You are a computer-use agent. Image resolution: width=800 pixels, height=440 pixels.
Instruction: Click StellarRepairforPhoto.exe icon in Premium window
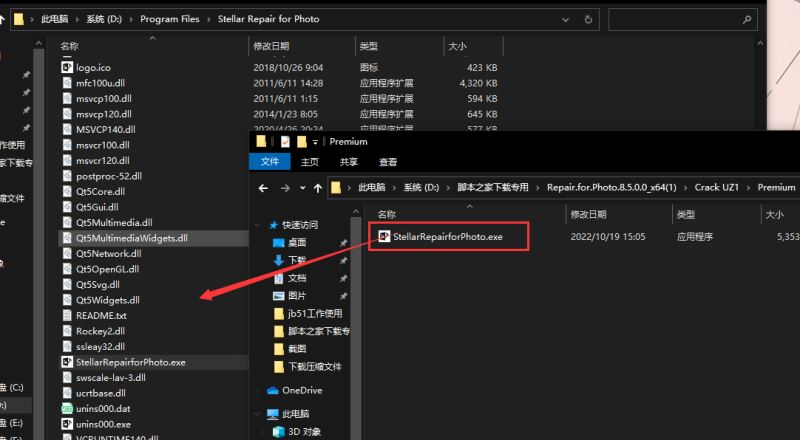[384, 236]
